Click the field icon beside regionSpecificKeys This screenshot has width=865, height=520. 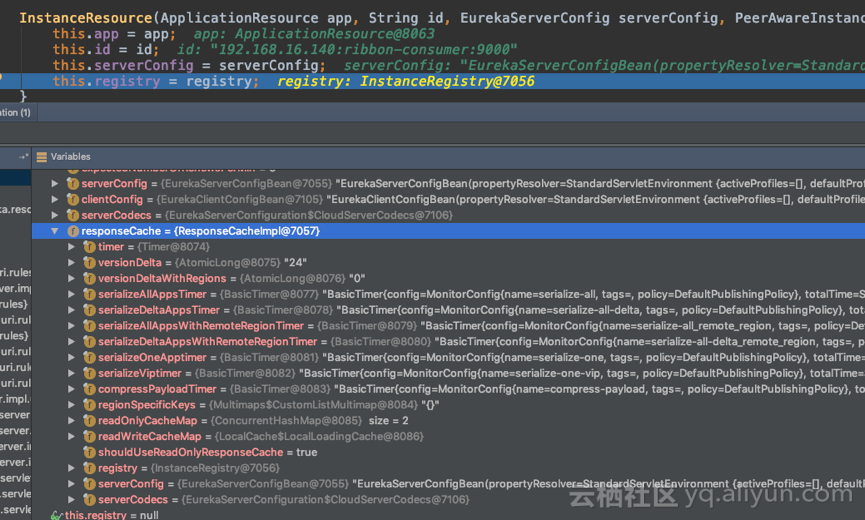pos(89,405)
